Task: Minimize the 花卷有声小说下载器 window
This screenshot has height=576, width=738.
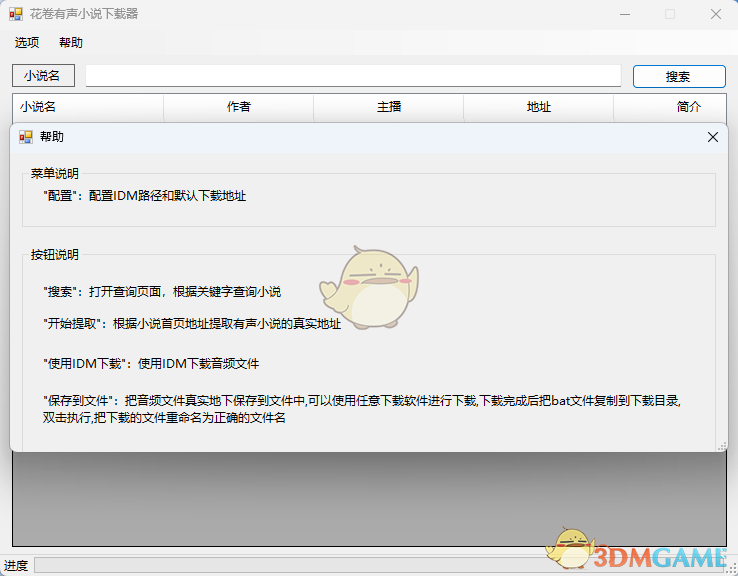Action: pyautogui.click(x=624, y=14)
